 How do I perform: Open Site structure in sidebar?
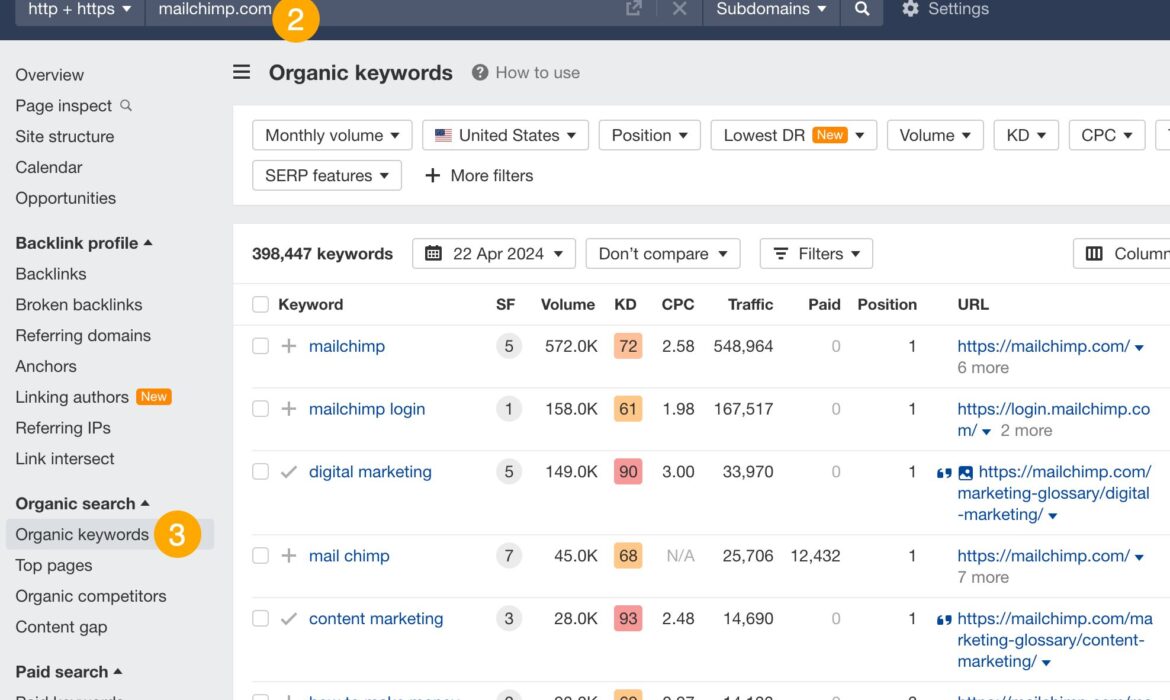click(x=65, y=137)
